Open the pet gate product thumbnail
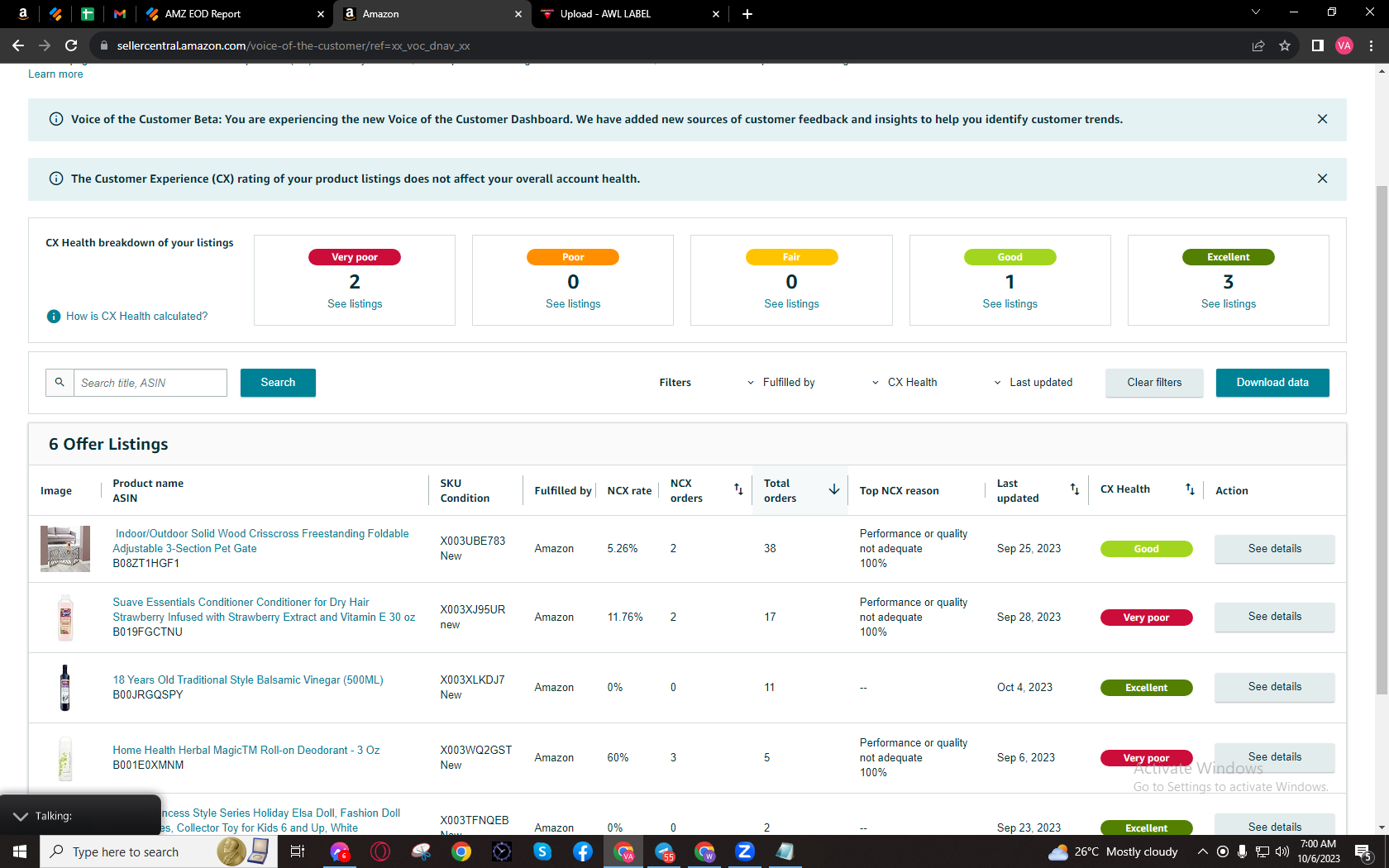Image resolution: width=1389 pixels, height=868 pixels. click(65, 549)
